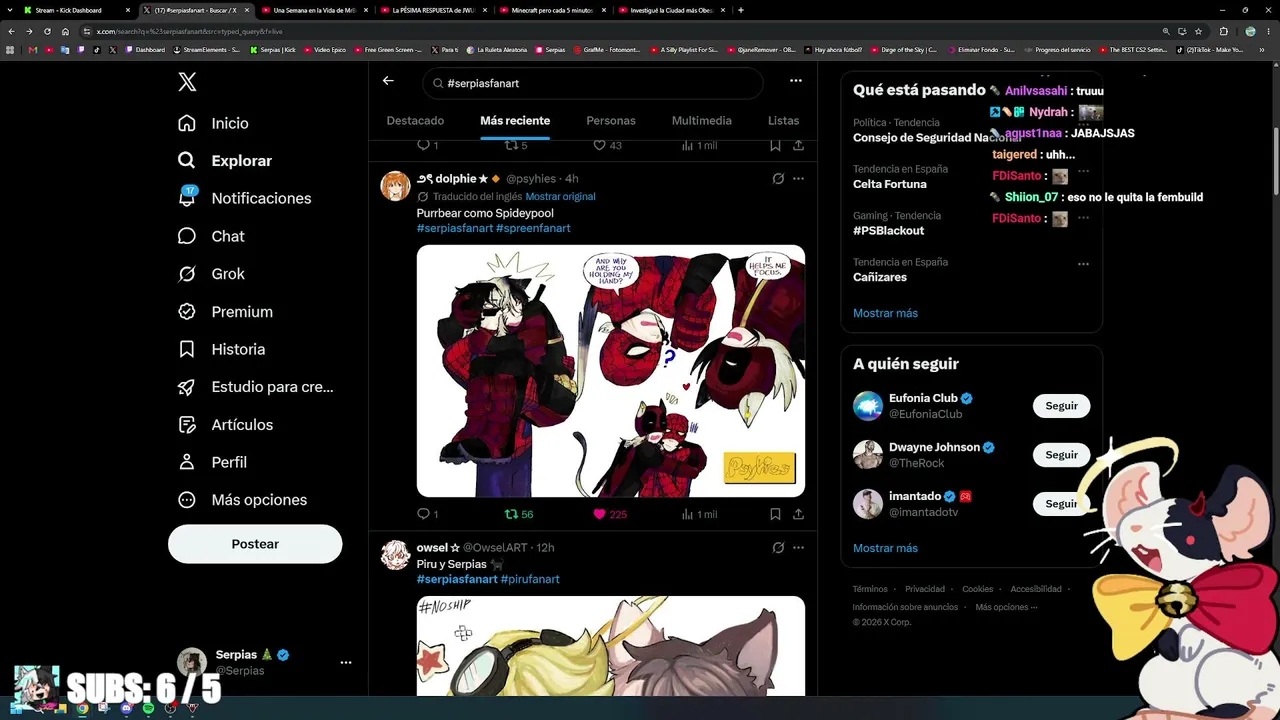Image resolution: width=1280 pixels, height=720 pixels.
Task: Switch to the Personas tab
Action: point(611,121)
